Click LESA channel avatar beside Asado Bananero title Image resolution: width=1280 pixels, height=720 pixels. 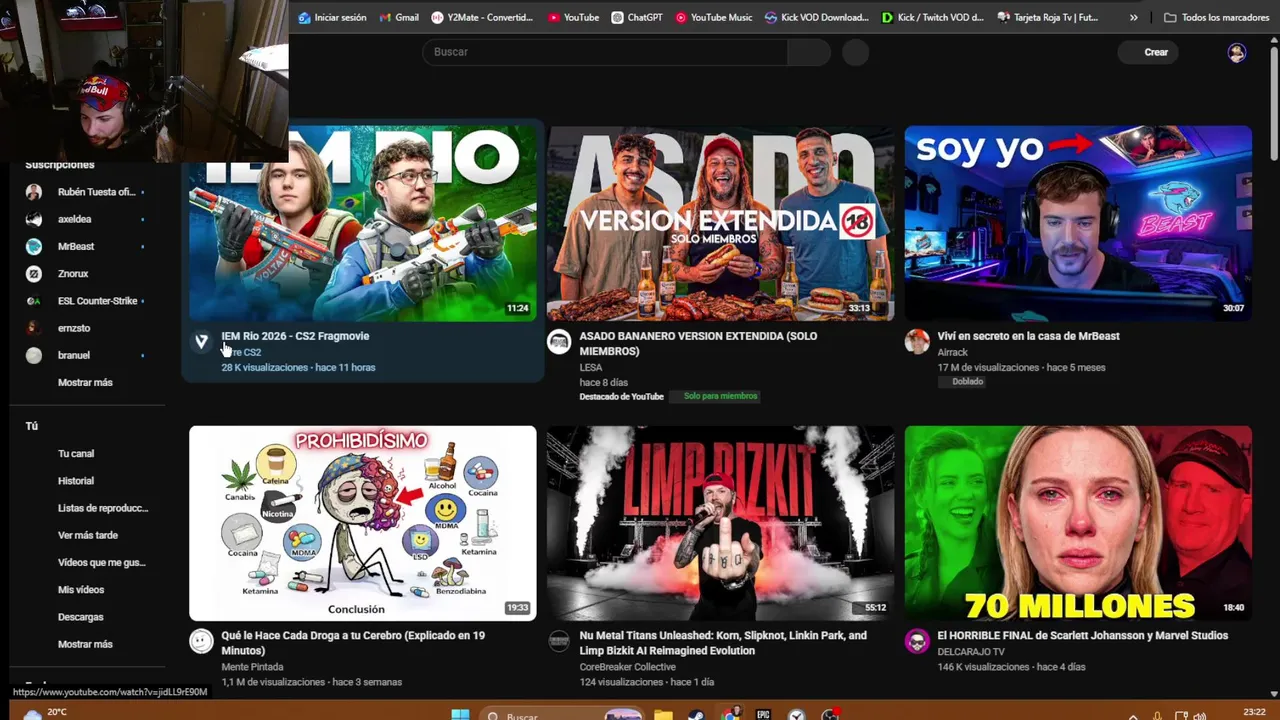[559, 342]
